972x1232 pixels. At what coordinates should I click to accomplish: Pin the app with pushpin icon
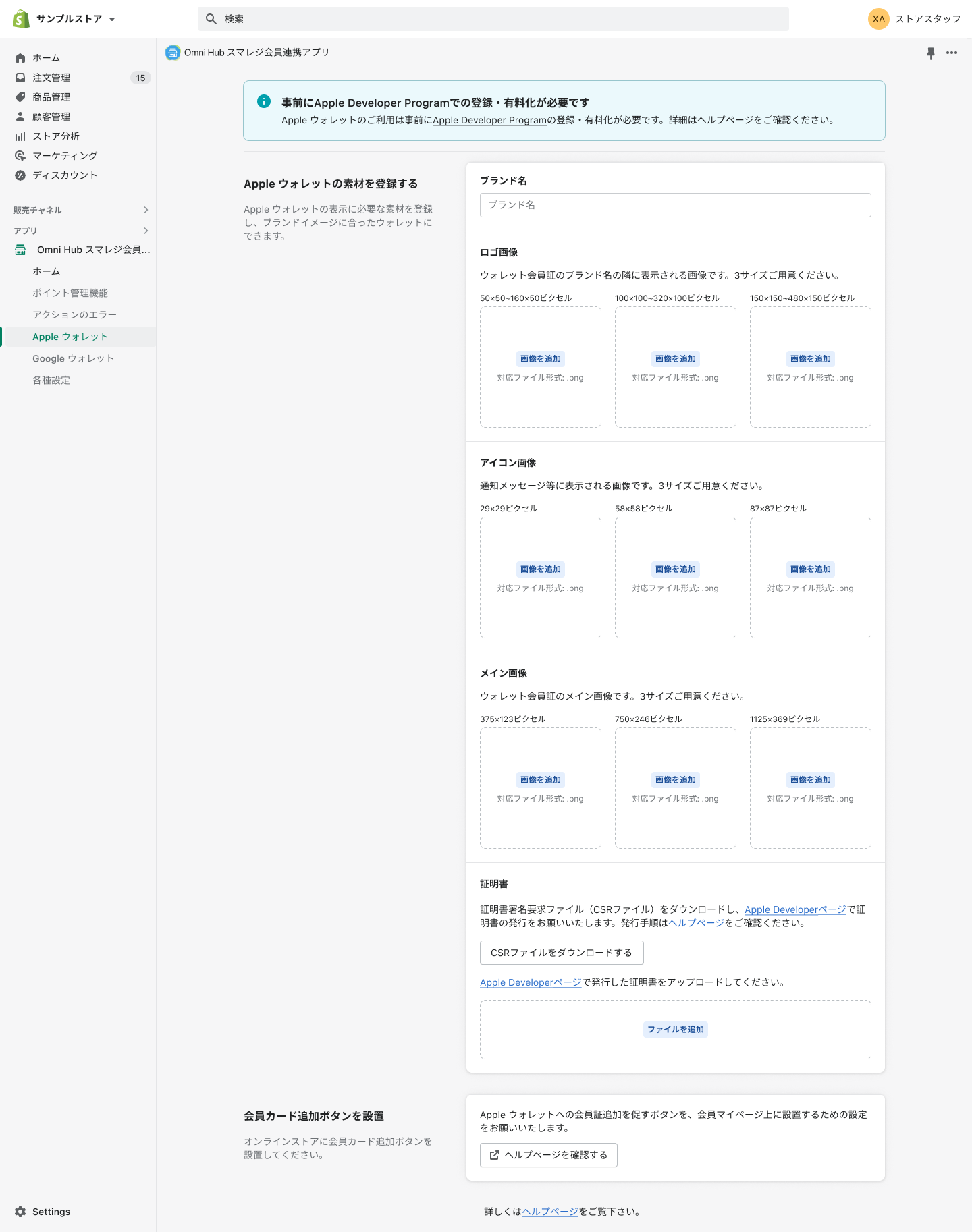[931, 53]
